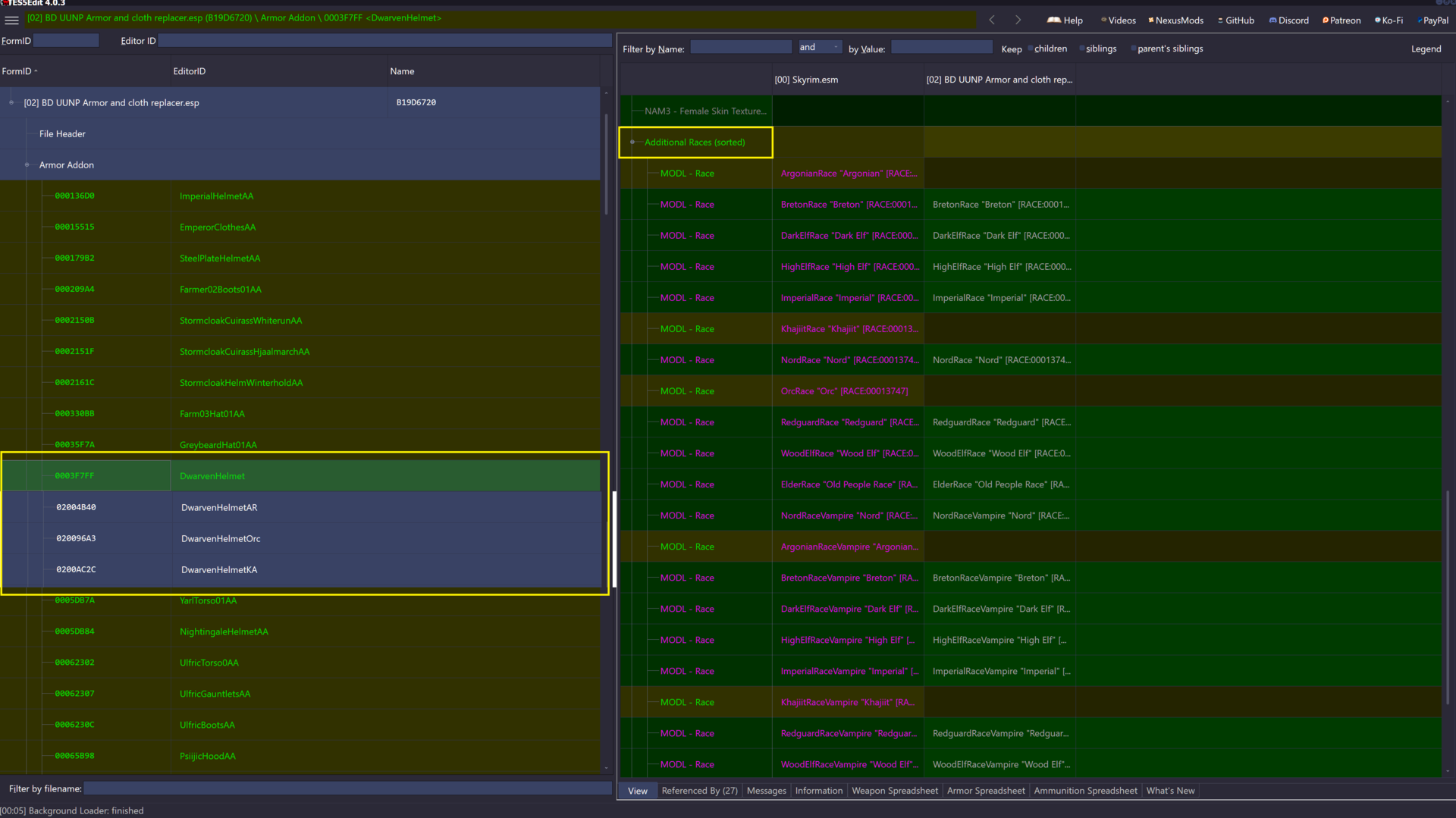Select the Farm03Hat01AA record
The height and width of the screenshot is (818, 1456).
click(300, 413)
